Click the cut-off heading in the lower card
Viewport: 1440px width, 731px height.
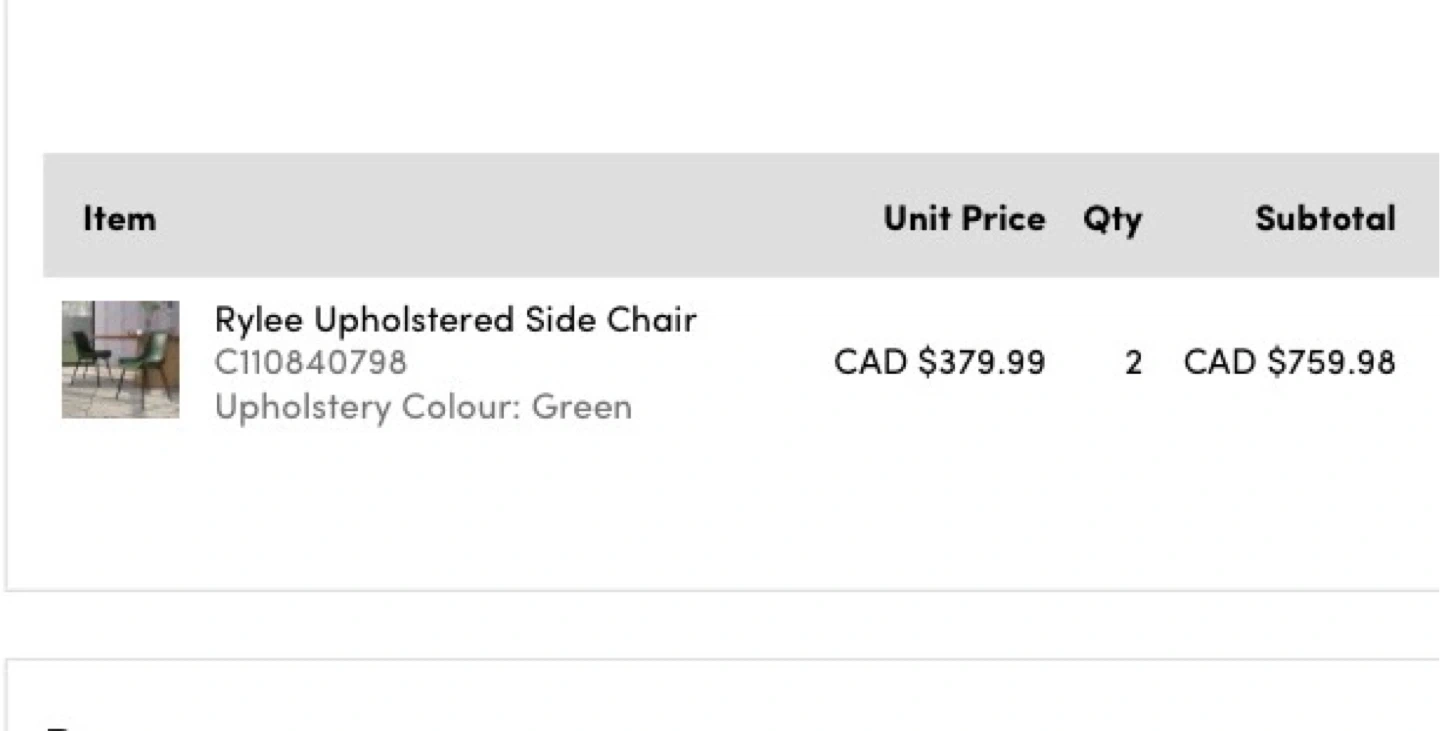coord(62,727)
